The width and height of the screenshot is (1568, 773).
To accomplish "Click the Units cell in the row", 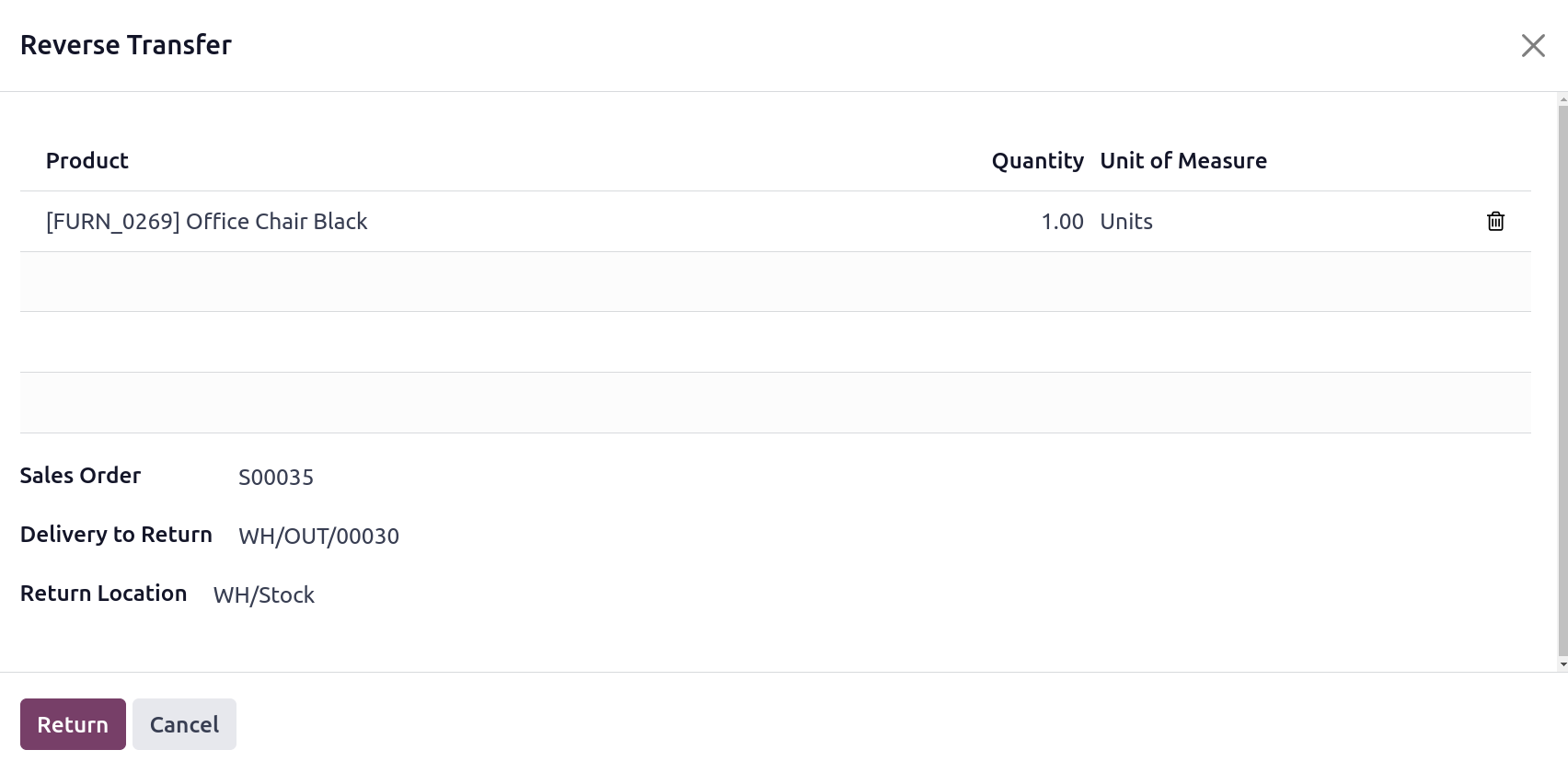I will point(1126,222).
